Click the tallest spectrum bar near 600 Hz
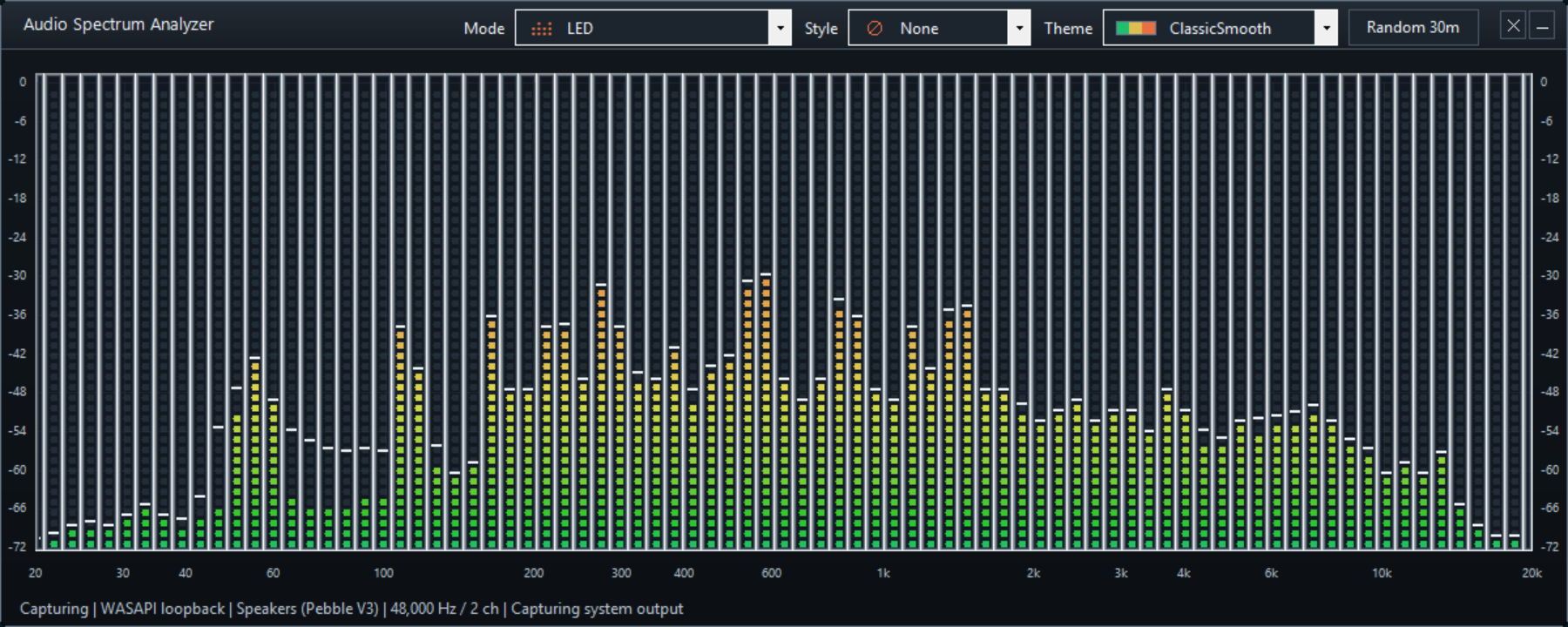 coord(766,411)
